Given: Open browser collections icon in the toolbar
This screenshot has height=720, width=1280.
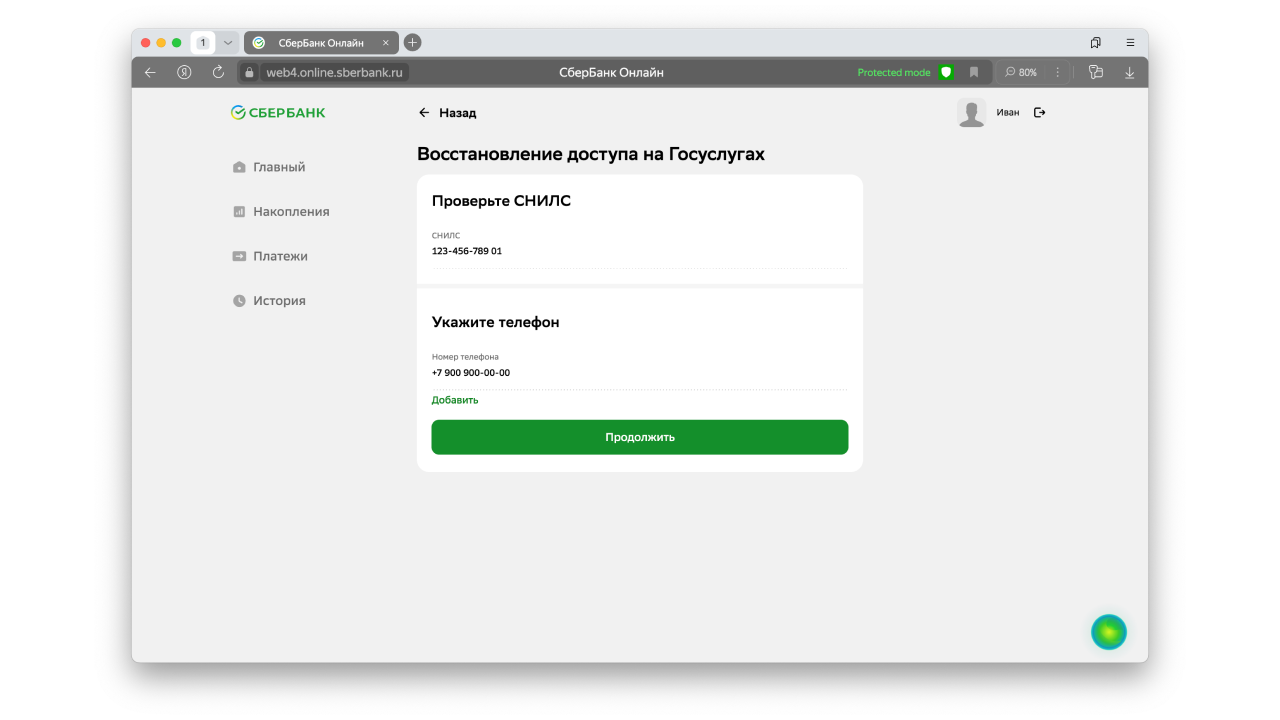Looking at the screenshot, I should pos(1095,72).
